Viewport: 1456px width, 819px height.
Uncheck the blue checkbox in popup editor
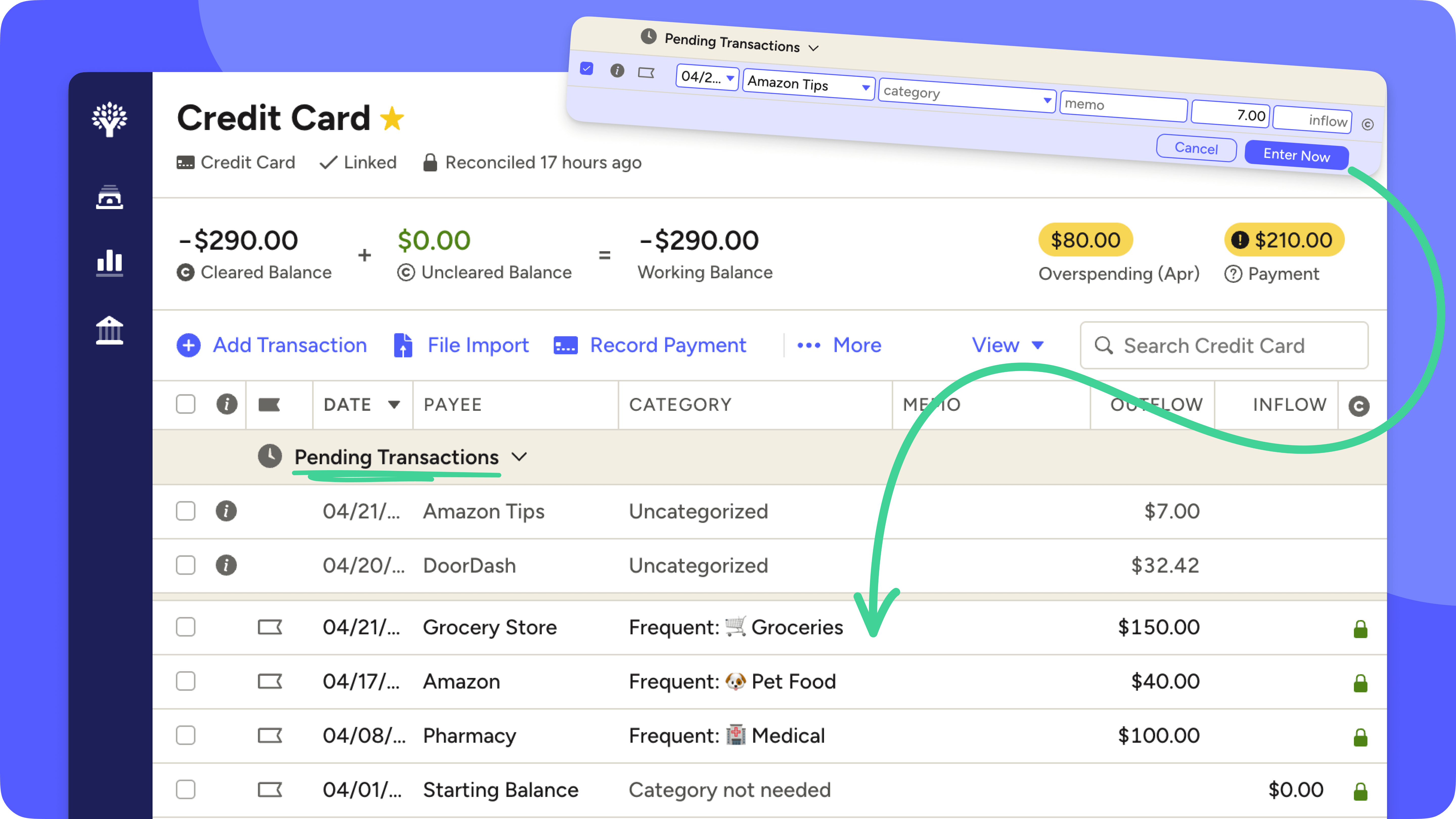click(x=587, y=69)
